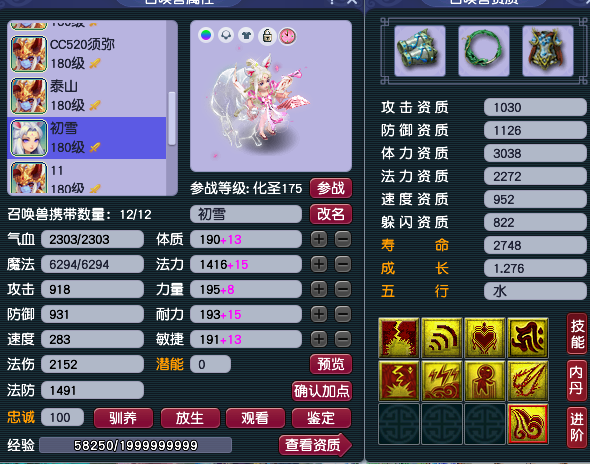The width and height of the screenshot is (590, 464).
Task: Select the highlighted skill in the bottom row
Action: pyautogui.click(x=528, y=424)
